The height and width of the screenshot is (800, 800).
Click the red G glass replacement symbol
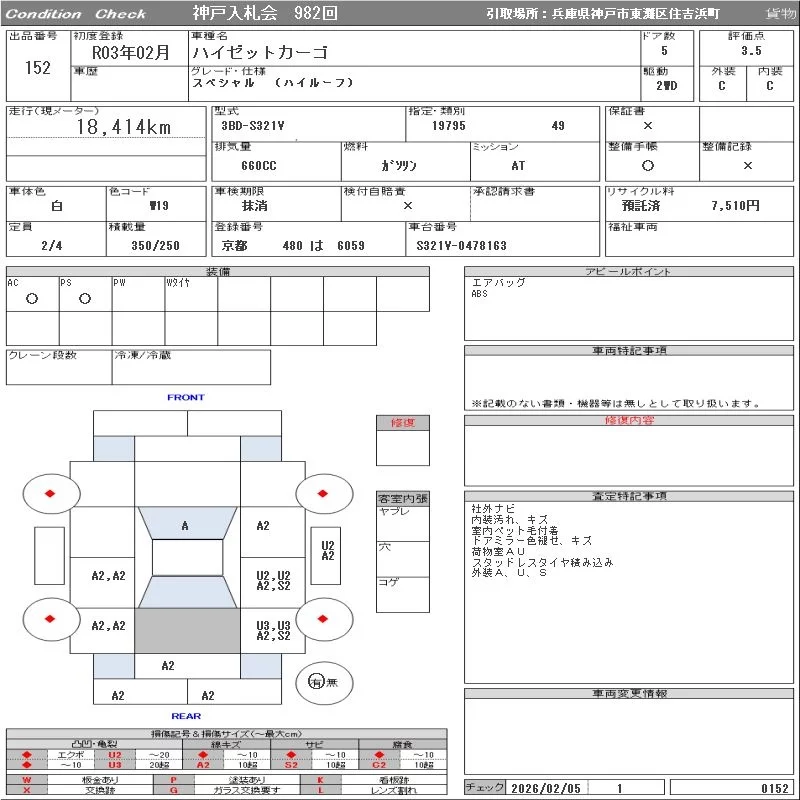tap(173, 790)
